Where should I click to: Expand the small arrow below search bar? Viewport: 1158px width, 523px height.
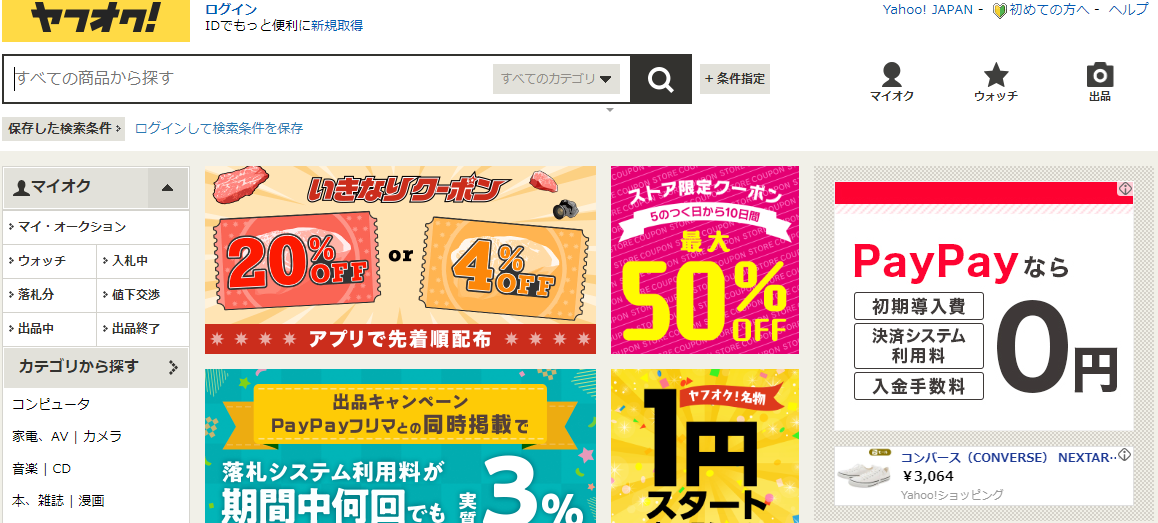tap(610, 110)
